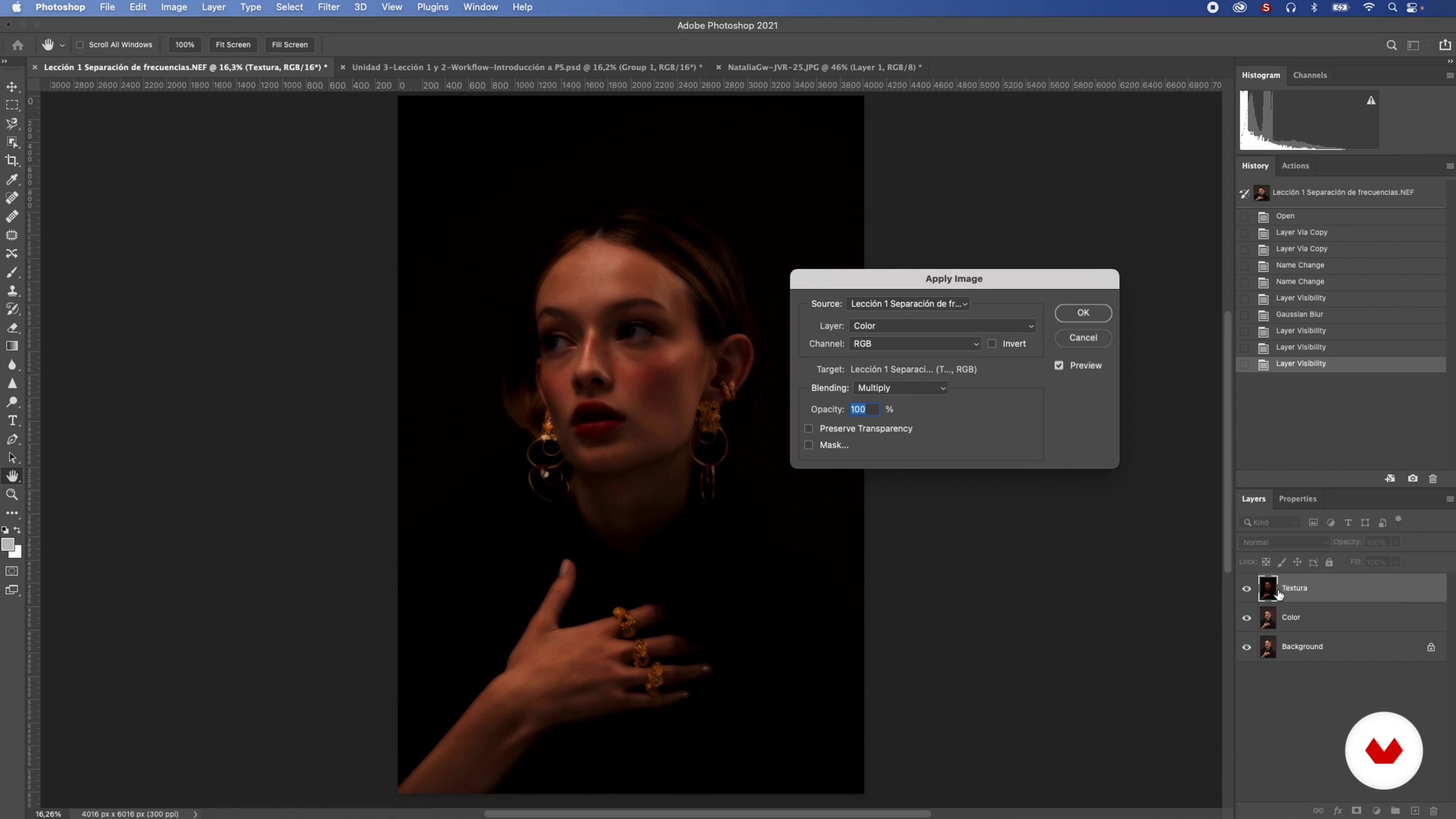
Task: Select the Eyedropper tool
Action: point(12,179)
